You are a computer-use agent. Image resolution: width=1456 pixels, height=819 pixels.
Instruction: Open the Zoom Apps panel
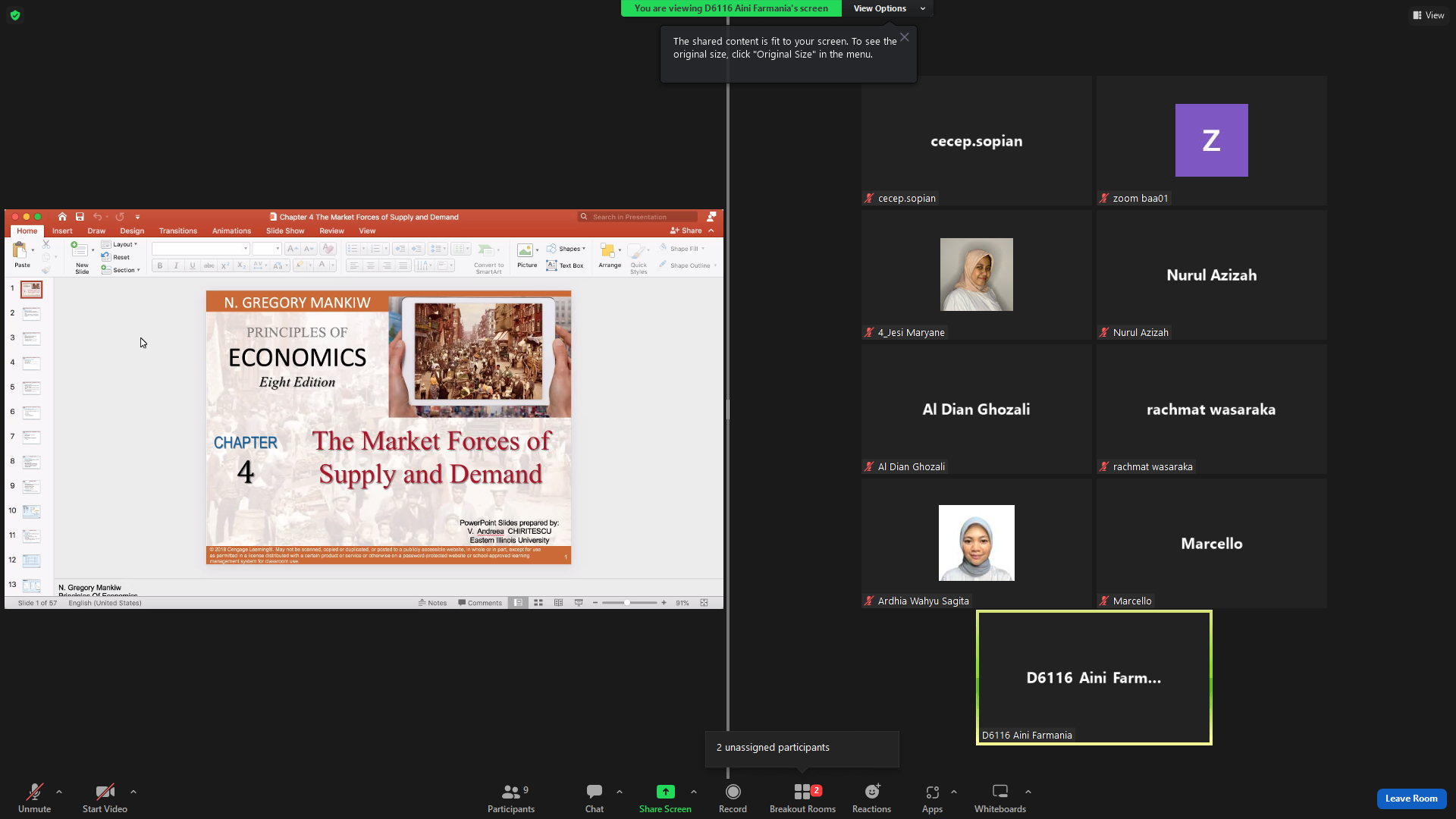932,798
